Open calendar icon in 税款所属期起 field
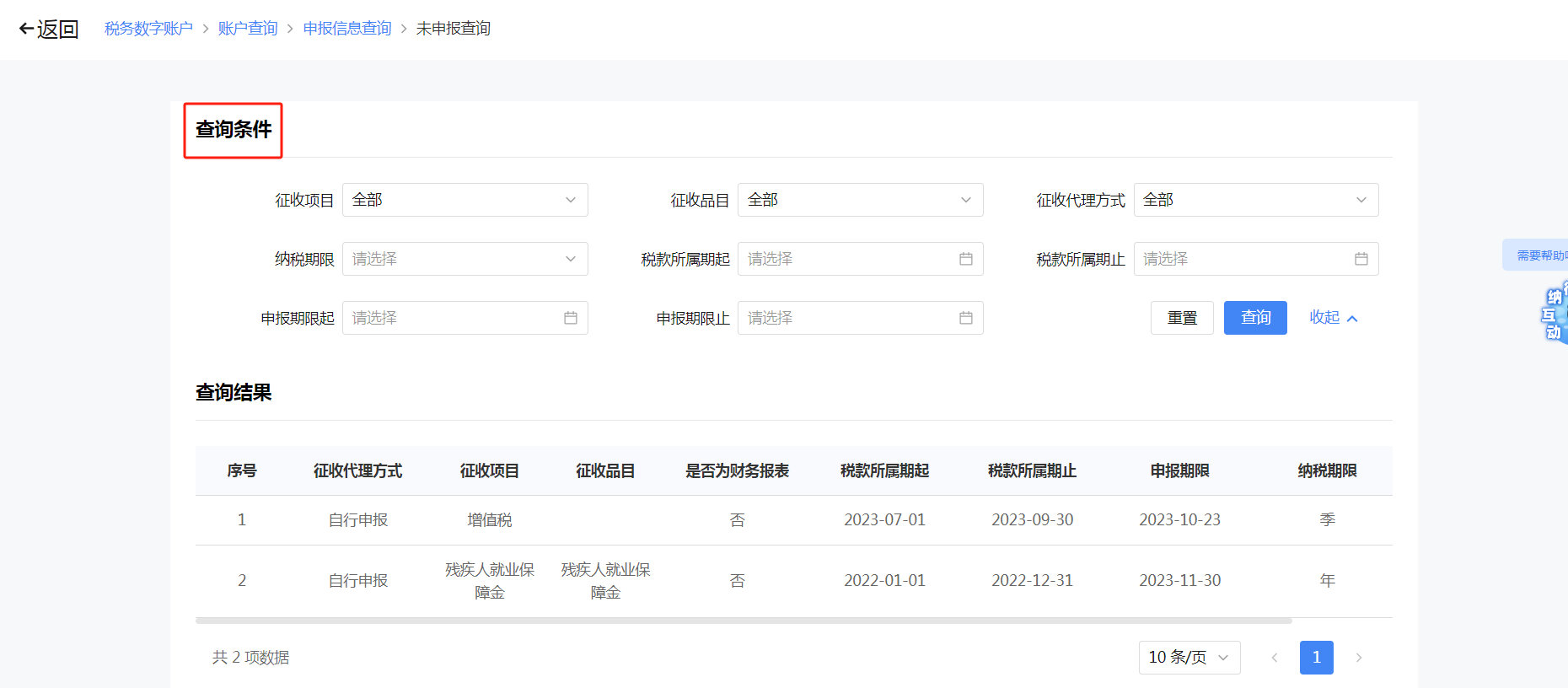 (x=965, y=259)
